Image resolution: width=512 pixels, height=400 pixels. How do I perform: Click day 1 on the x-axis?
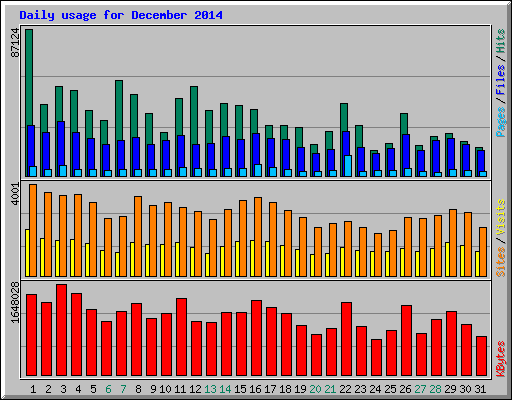click(x=33, y=389)
